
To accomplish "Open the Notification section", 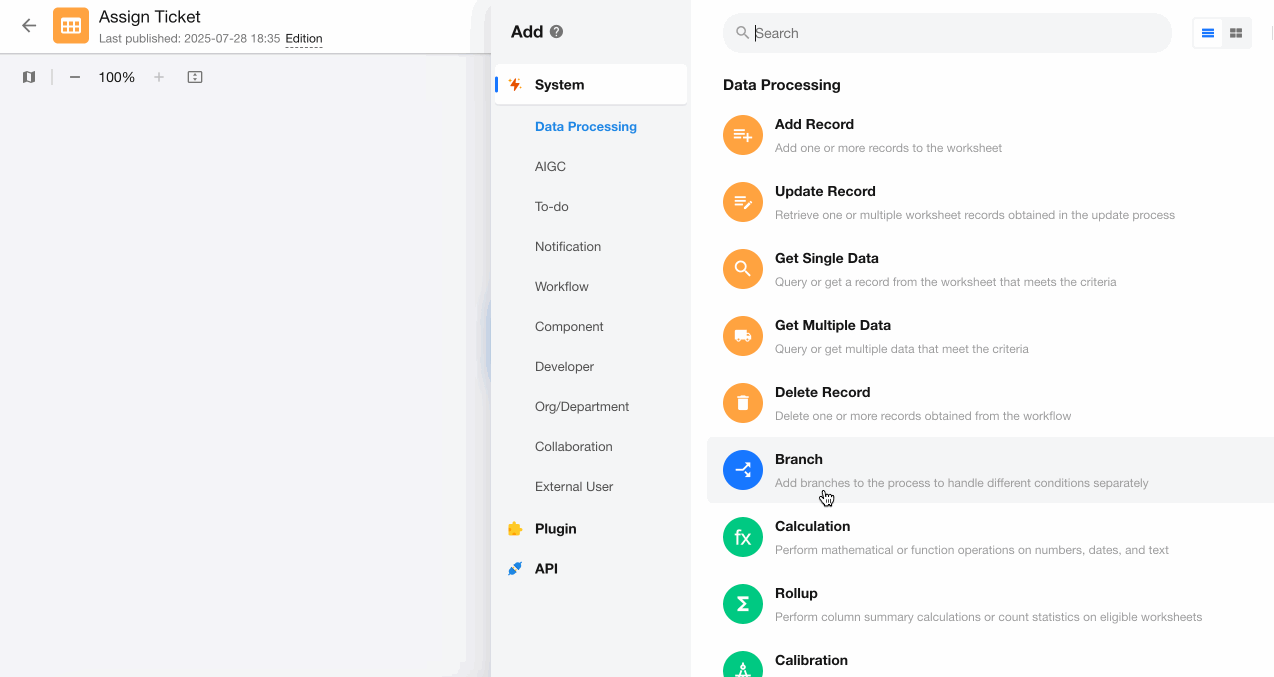I will point(567,247).
